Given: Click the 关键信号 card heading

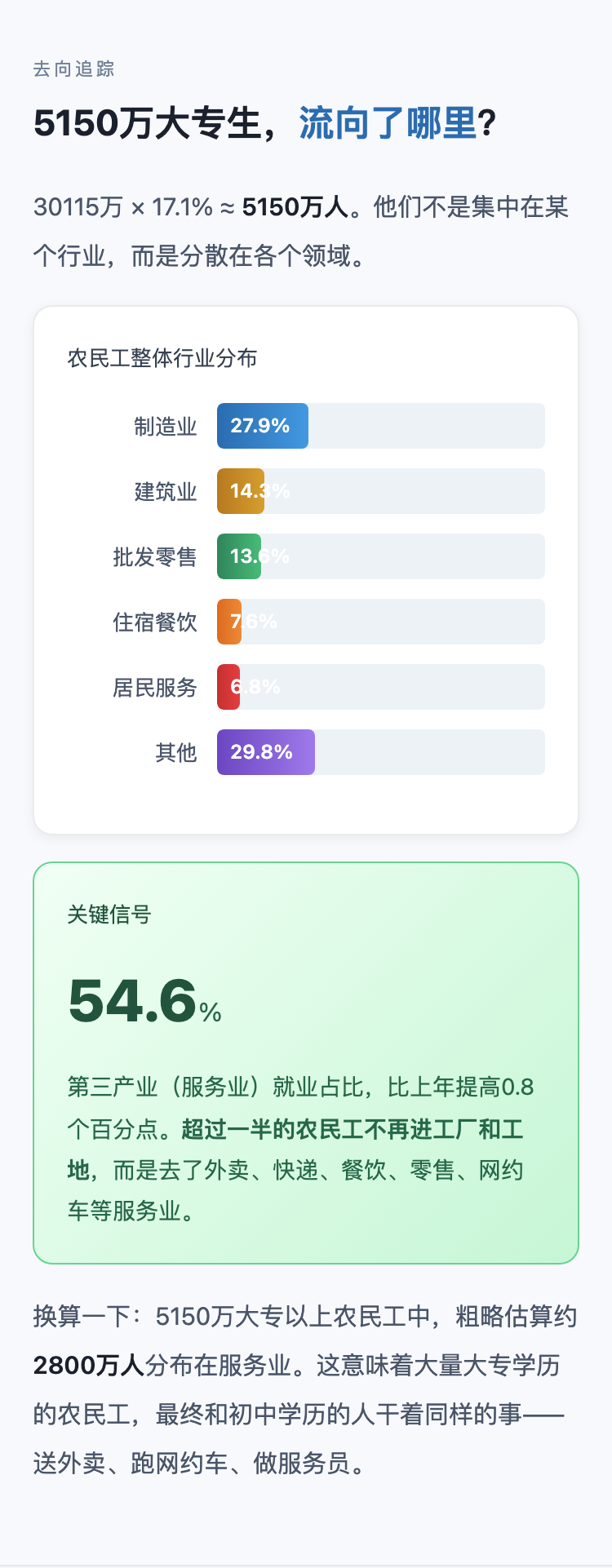Looking at the screenshot, I should pos(109,915).
